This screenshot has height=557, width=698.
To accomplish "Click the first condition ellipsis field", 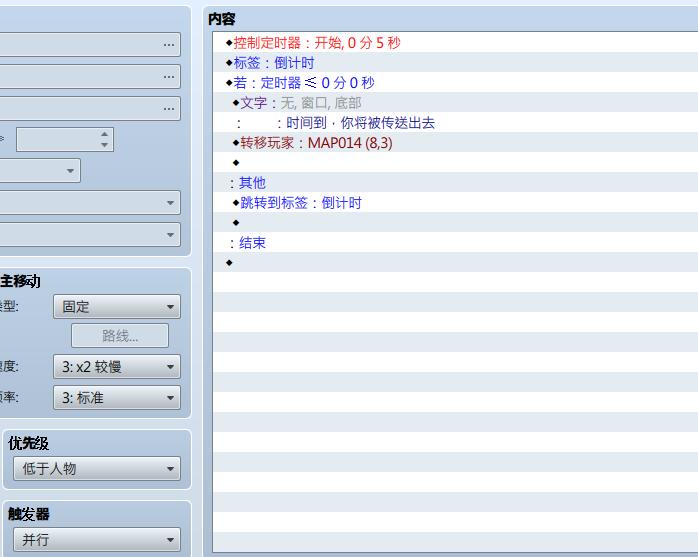I will [x=90, y=45].
